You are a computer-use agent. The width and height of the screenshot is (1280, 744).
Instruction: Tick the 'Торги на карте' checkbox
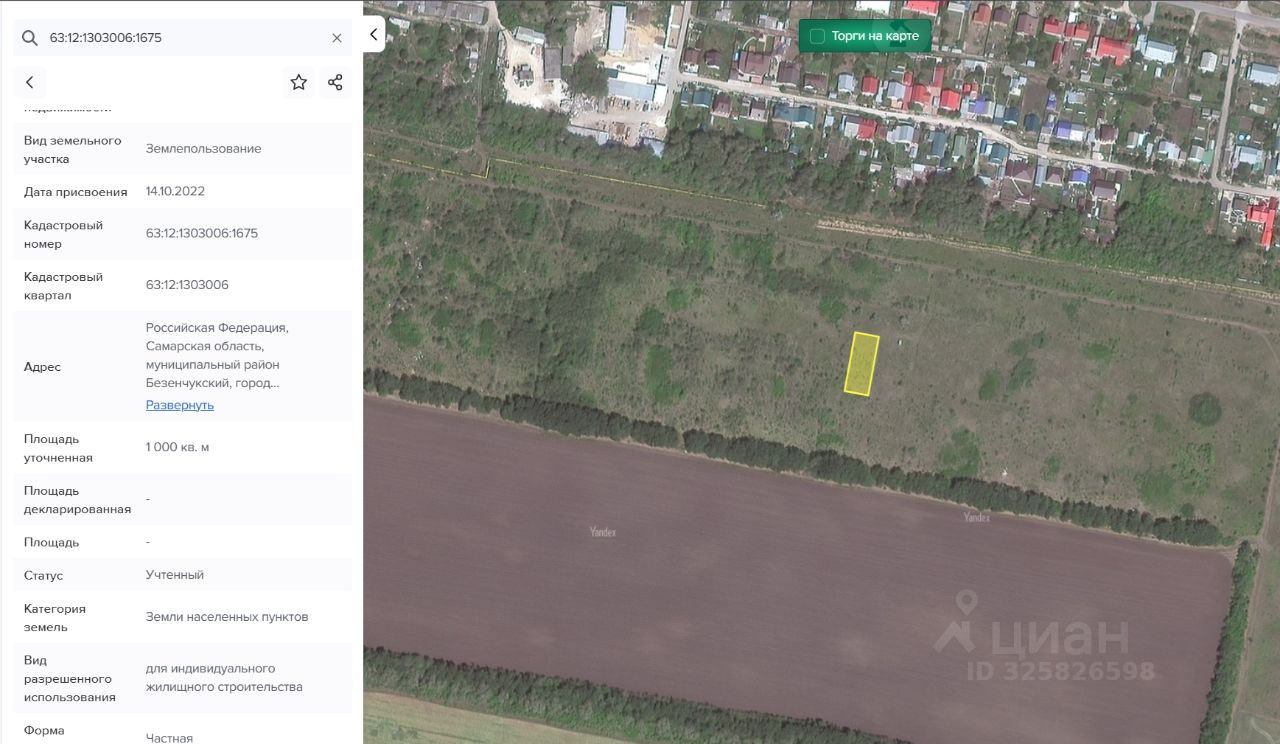[817, 36]
